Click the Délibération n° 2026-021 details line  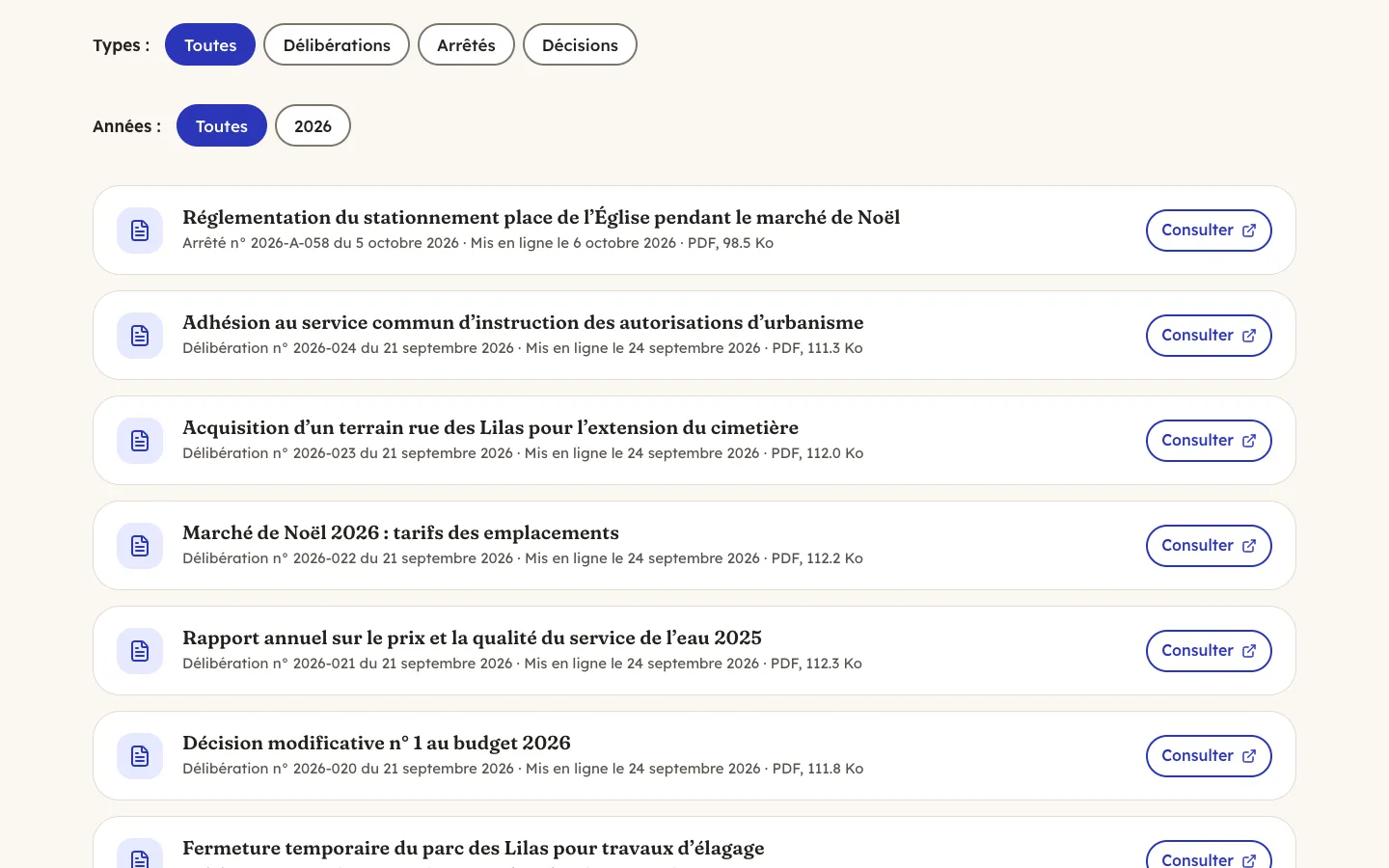pyautogui.click(x=522, y=664)
